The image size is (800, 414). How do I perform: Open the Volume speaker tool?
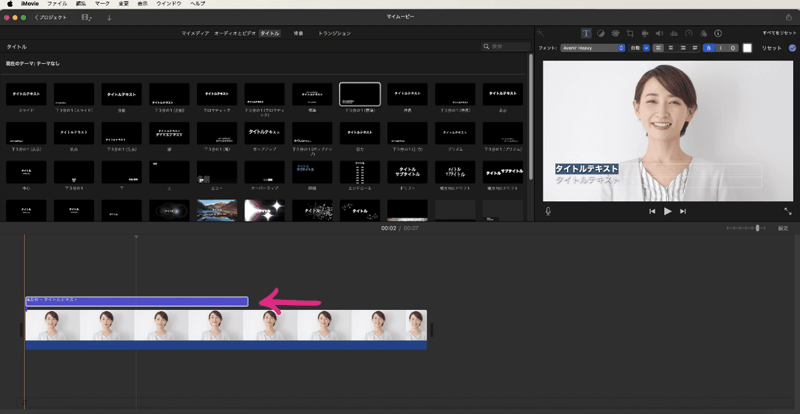click(660, 33)
